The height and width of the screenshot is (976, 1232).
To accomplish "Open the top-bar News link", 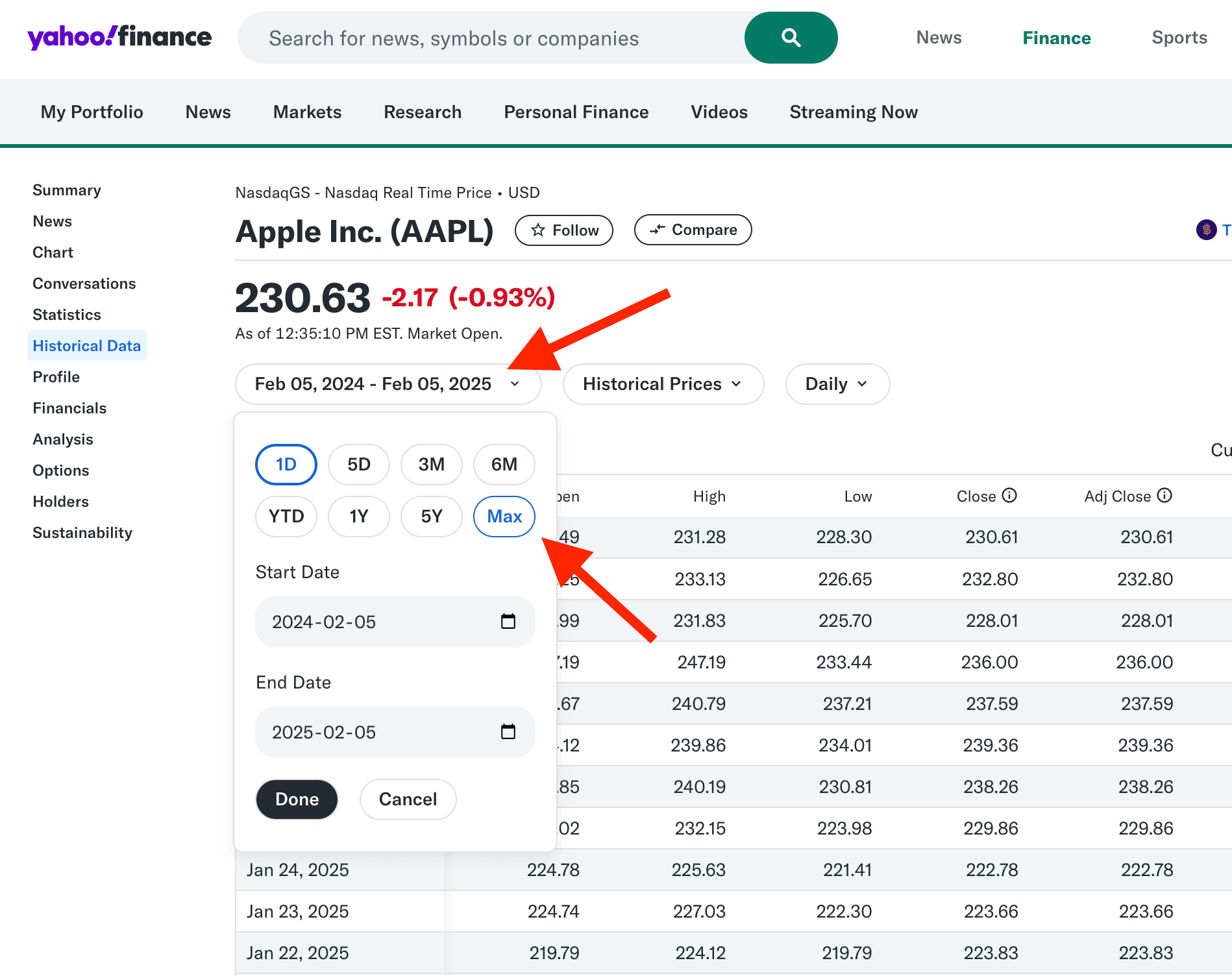I will [x=939, y=38].
